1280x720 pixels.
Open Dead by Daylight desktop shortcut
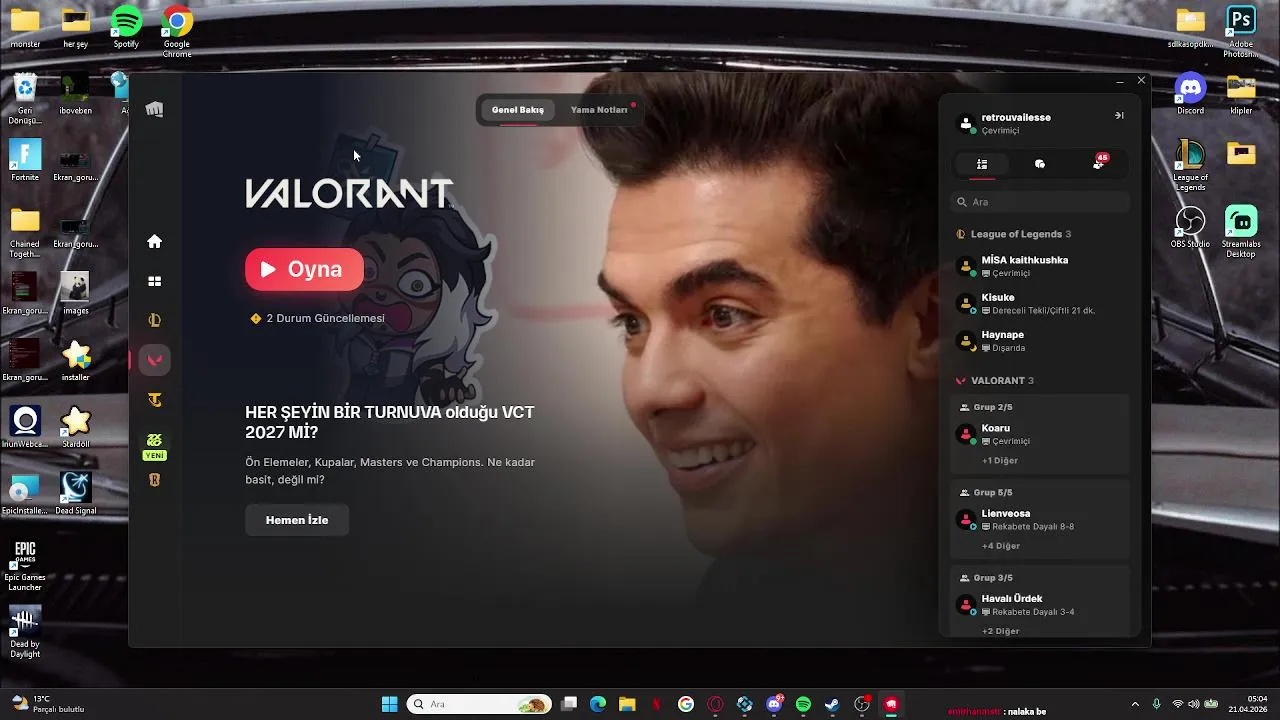(x=25, y=631)
